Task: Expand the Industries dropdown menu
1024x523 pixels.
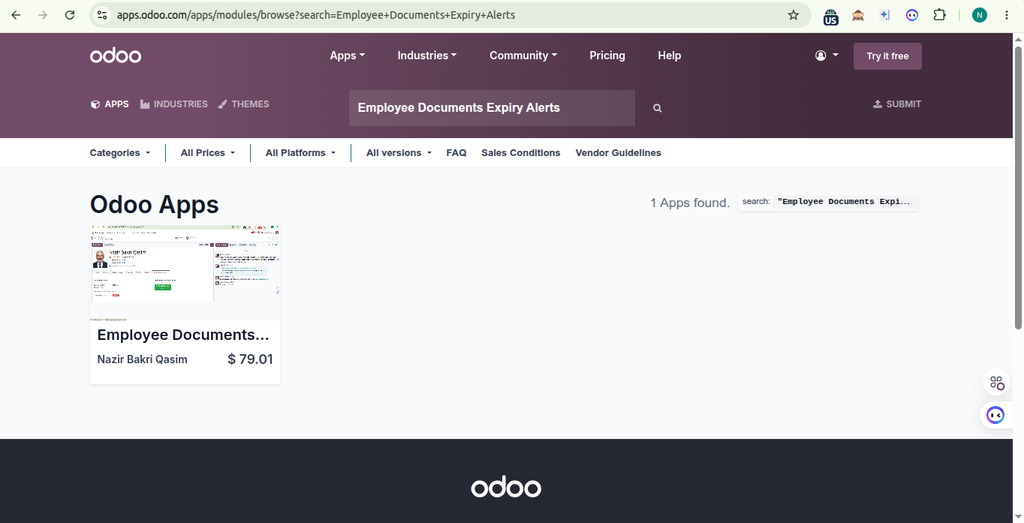Action: [427, 55]
